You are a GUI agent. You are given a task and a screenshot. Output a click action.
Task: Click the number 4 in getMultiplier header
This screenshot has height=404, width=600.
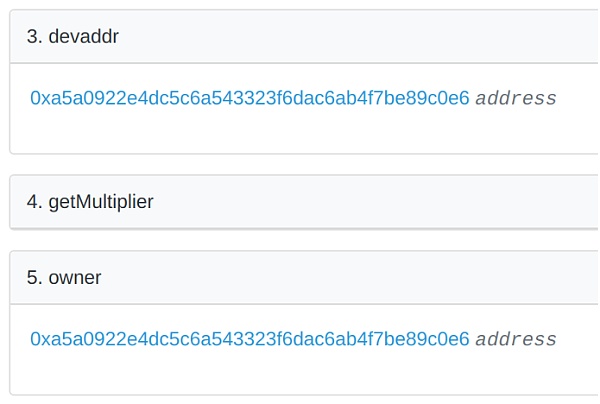[32, 202]
